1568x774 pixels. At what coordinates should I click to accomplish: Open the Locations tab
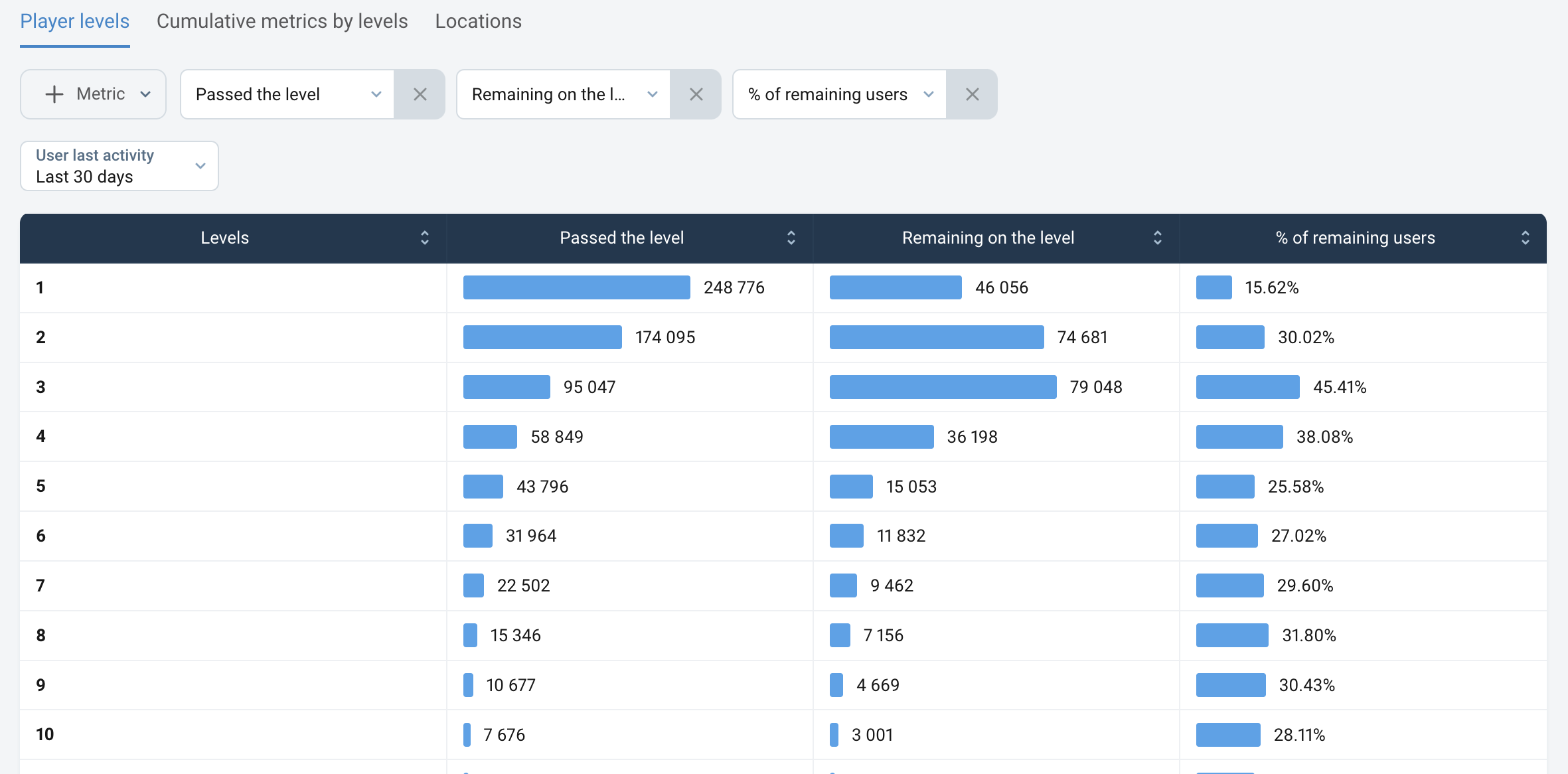click(478, 21)
